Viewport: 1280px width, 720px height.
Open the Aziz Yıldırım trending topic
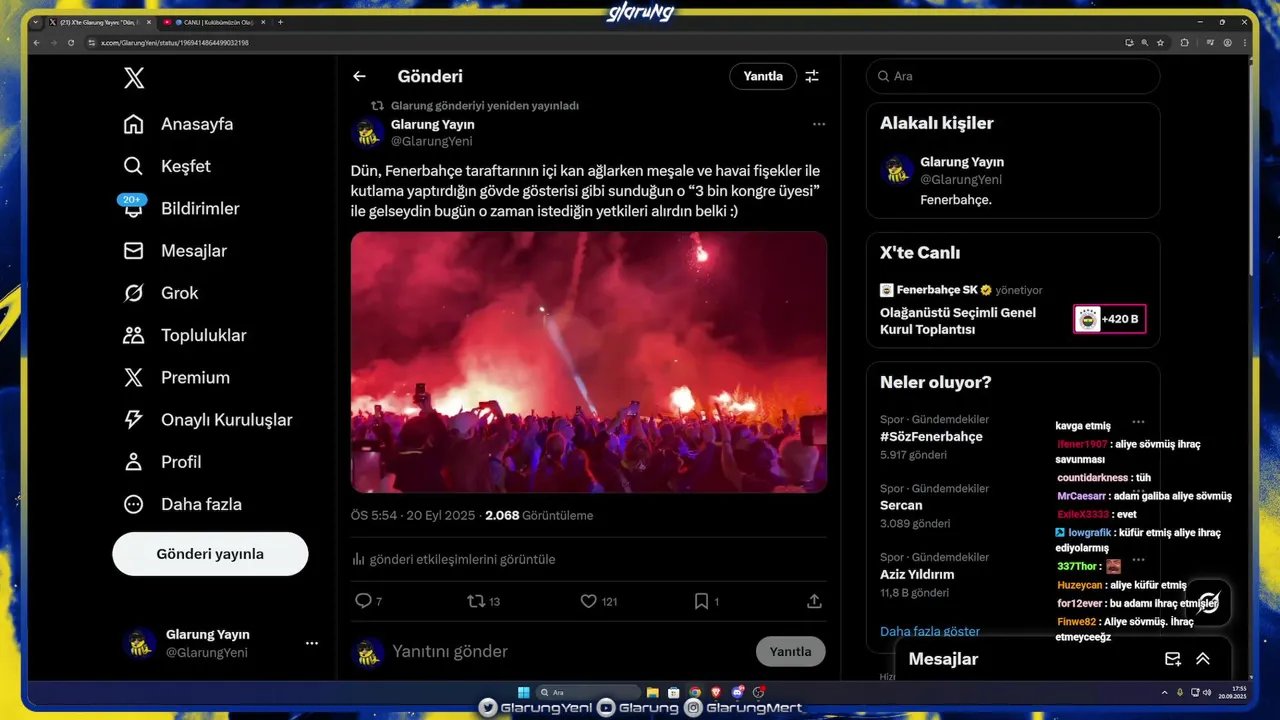pyautogui.click(x=917, y=574)
